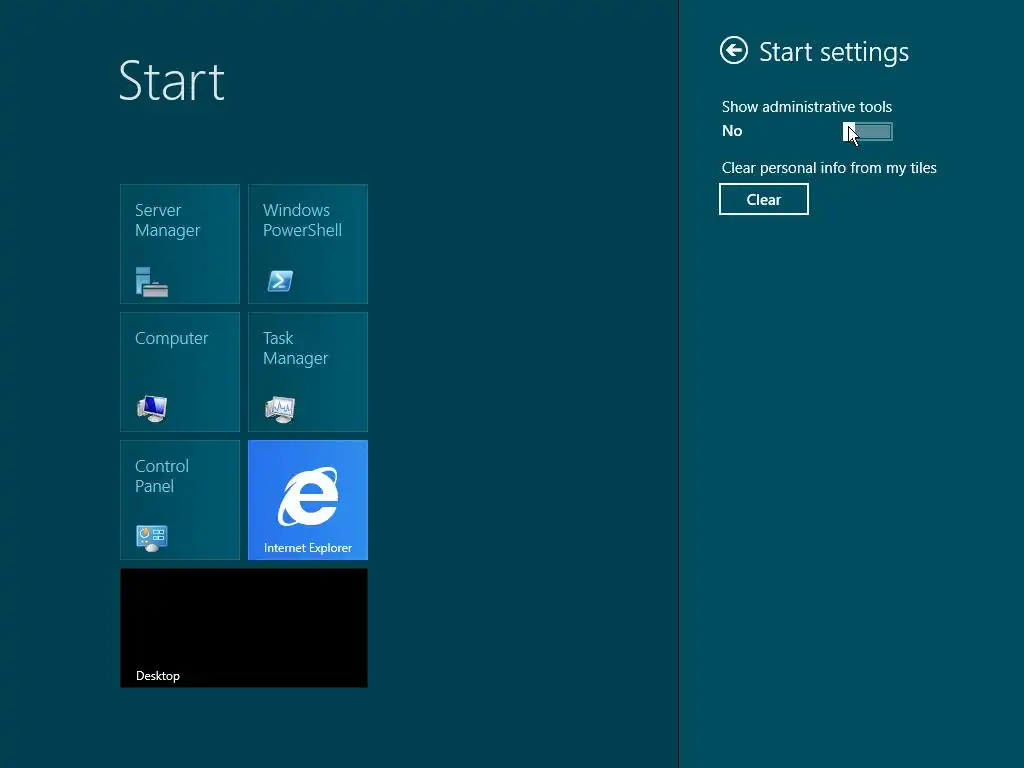The image size is (1024, 768).
Task: Open the Computer tile monitor icon
Action: point(152,409)
